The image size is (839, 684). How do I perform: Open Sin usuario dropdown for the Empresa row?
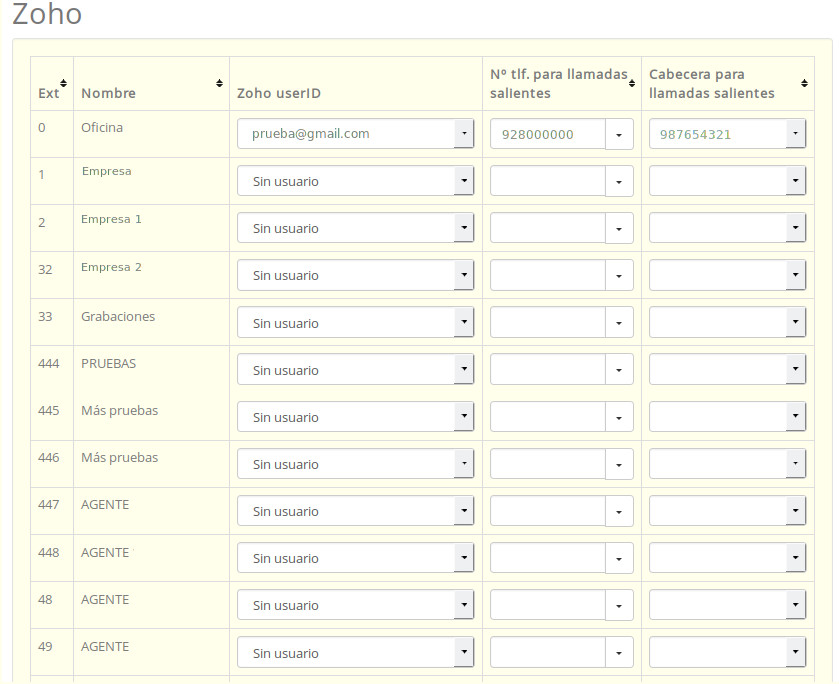click(x=463, y=180)
